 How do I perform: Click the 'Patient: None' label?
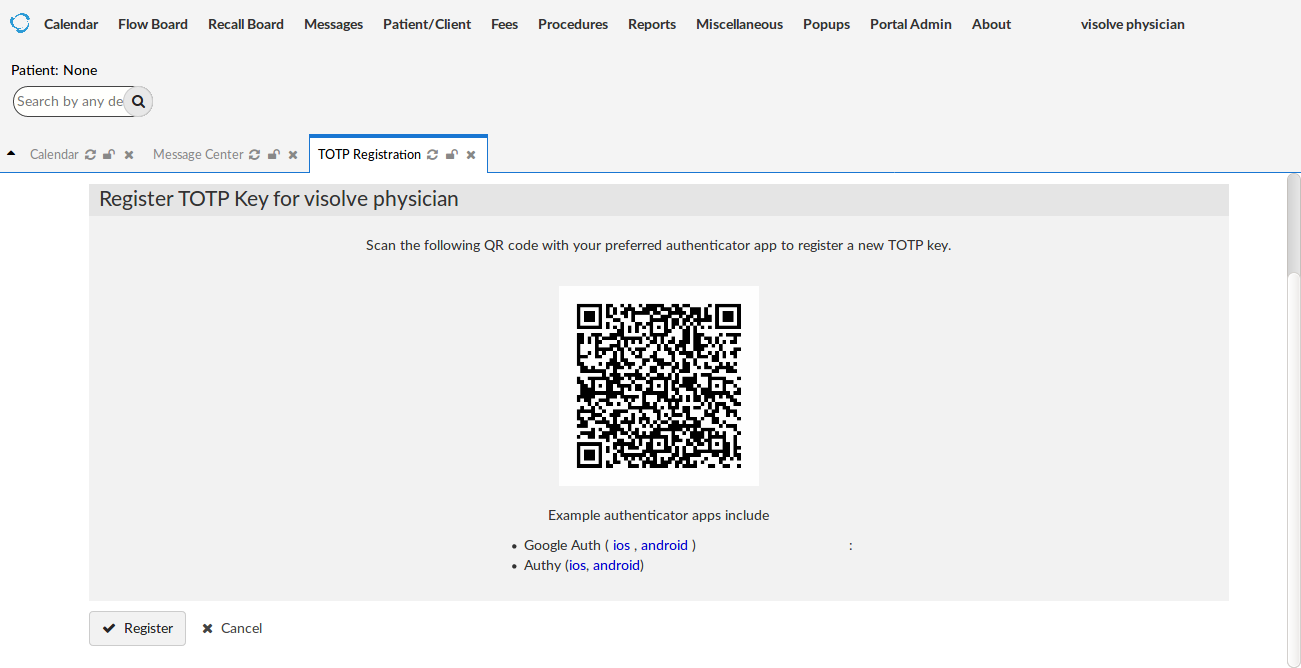point(54,70)
